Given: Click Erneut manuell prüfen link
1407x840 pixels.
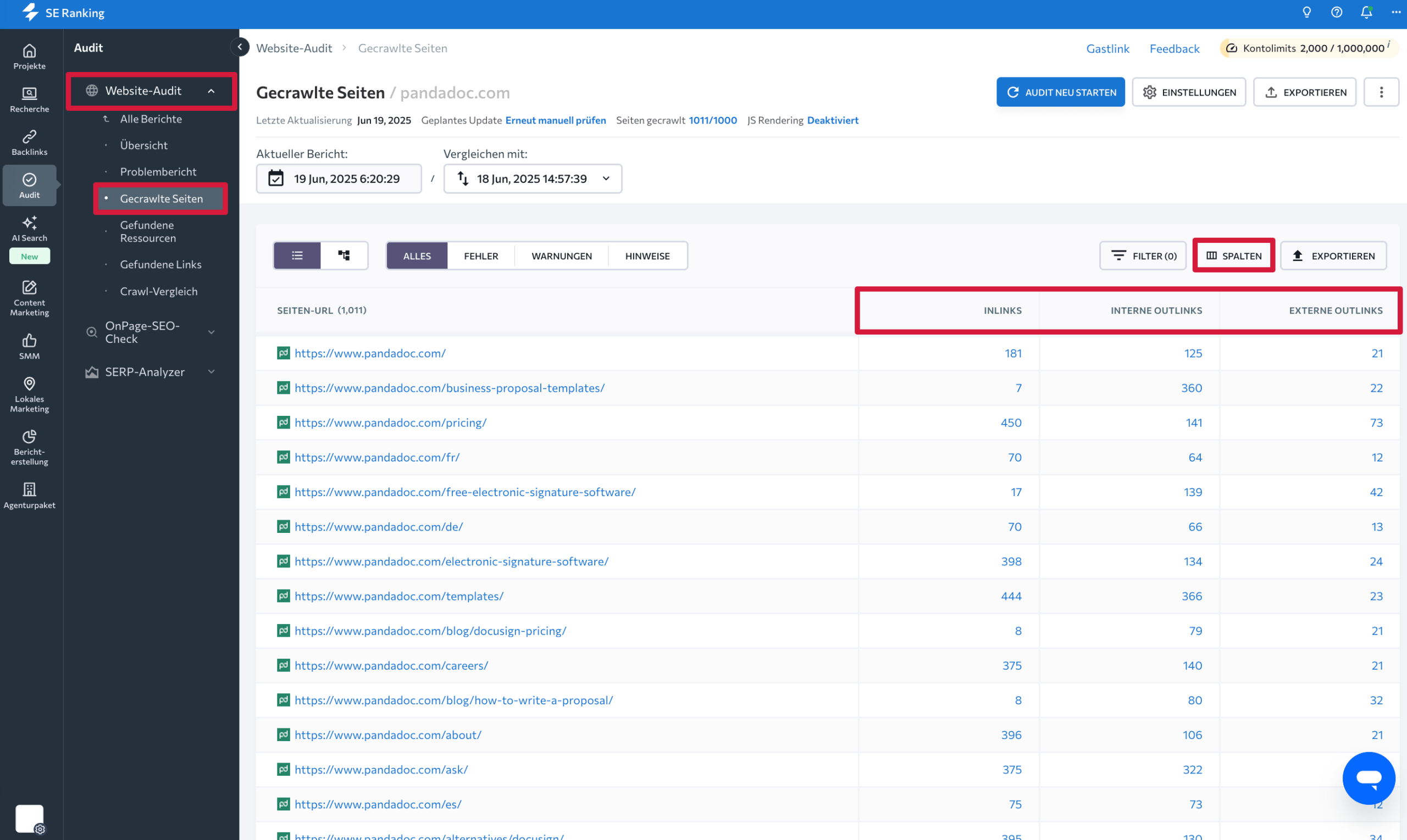Looking at the screenshot, I should tap(556, 120).
